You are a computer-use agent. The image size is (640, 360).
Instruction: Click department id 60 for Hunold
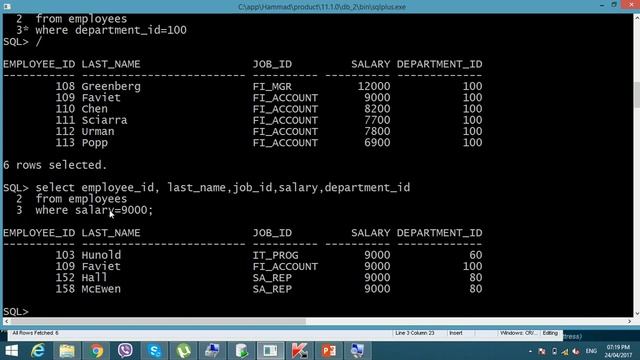click(476, 255)
